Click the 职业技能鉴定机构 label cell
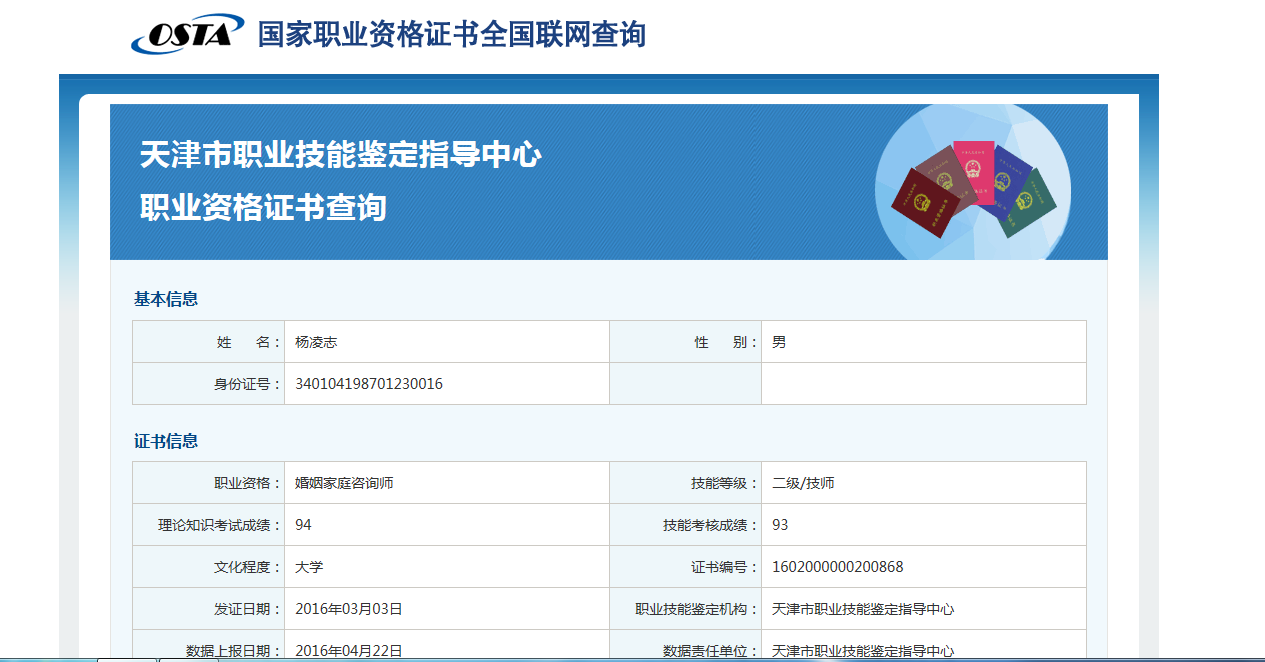This screenshot has width=1265, height=662. tap(686, 609)
